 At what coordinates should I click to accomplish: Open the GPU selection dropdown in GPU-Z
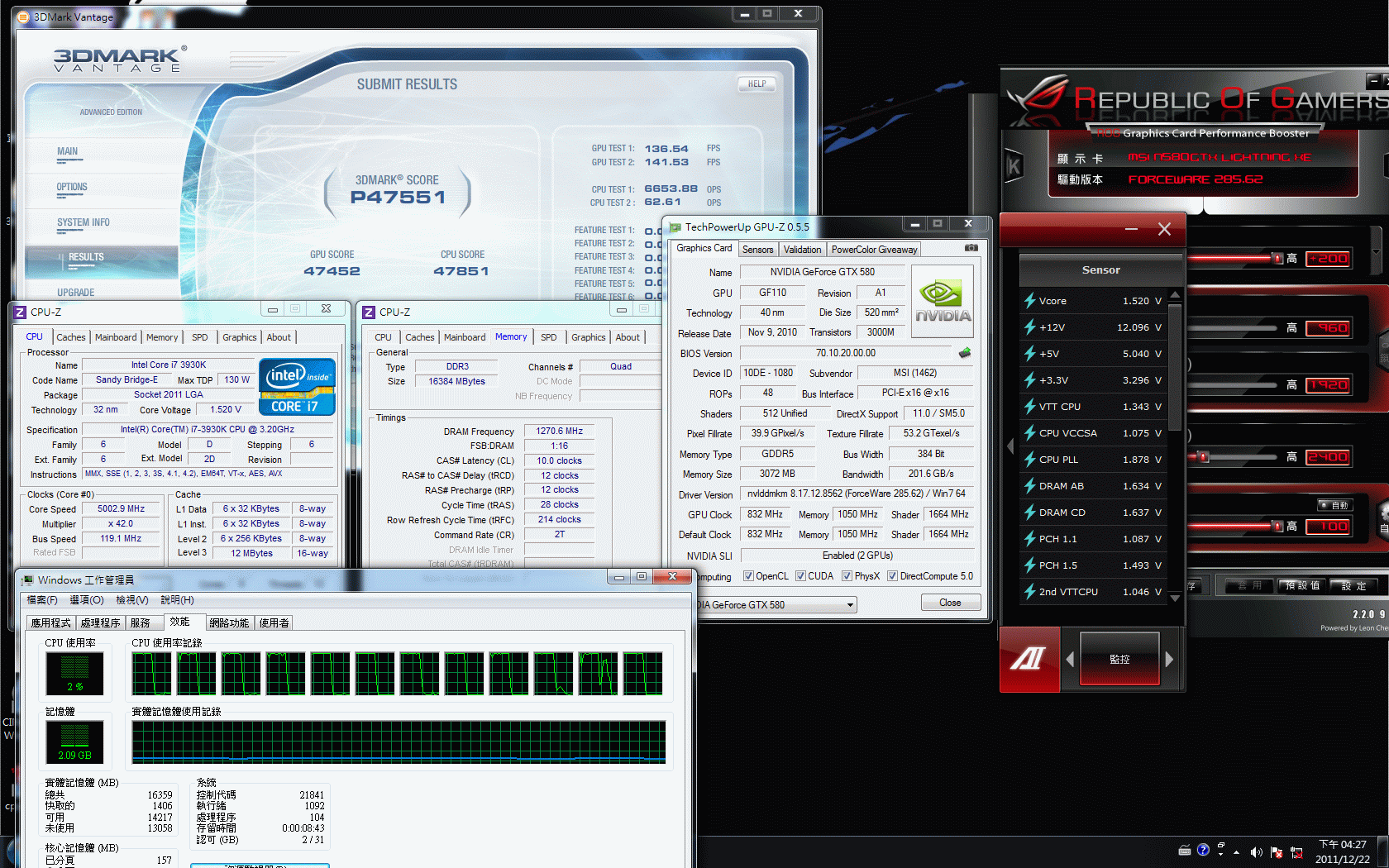(x=850, y=605)
